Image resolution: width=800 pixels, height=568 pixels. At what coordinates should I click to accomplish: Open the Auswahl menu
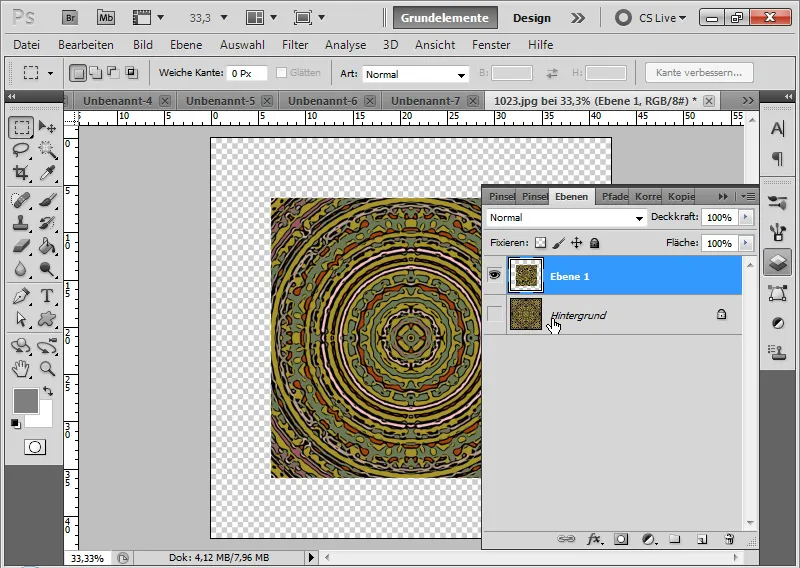click(x=242, y=45)
